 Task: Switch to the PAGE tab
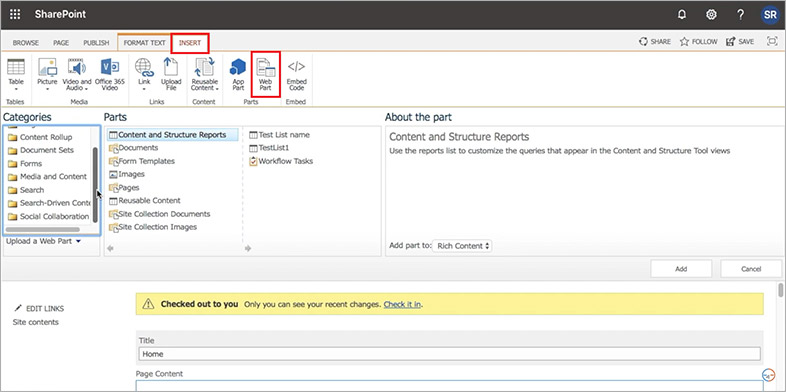(61, 43)
